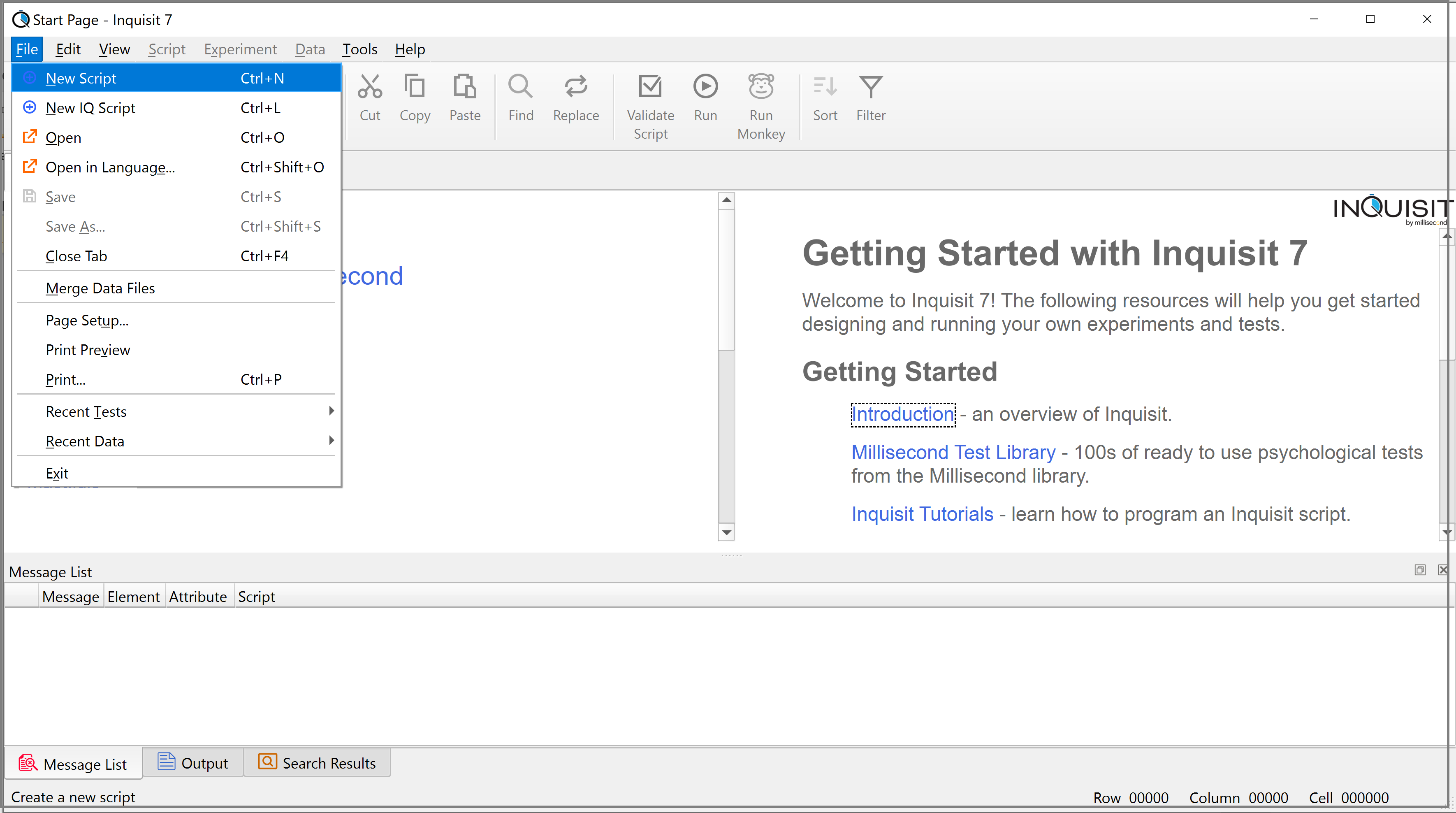Click the left pane scrollbar thumb

pos(726,279)
